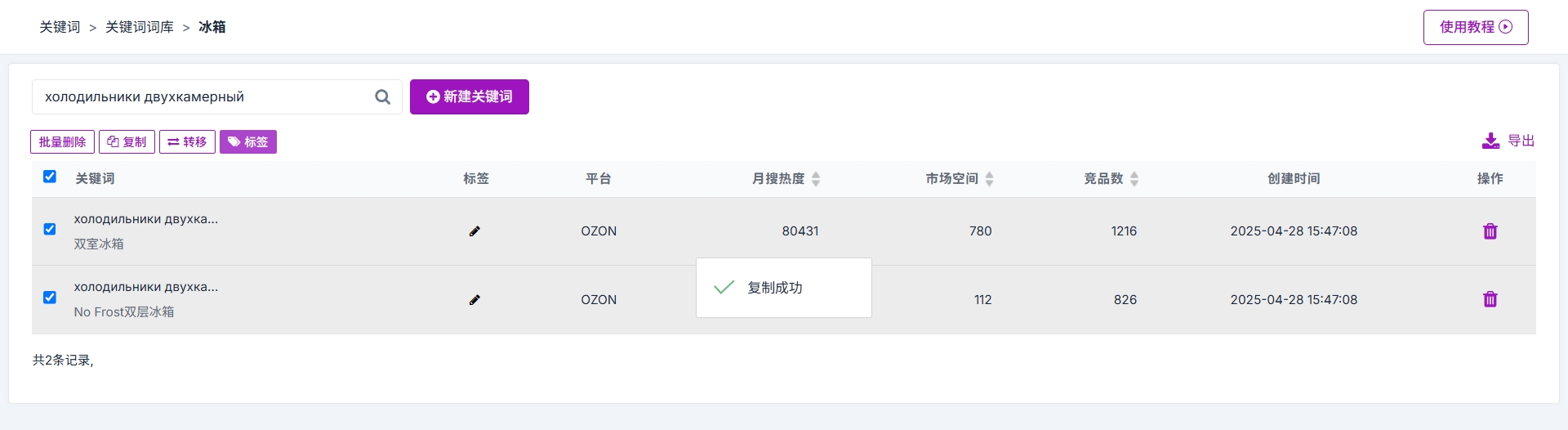Delete the No Frost双层冰箱 keyword via trash icon
This screenshot has width=1568, height=430.
[1490, 299]
